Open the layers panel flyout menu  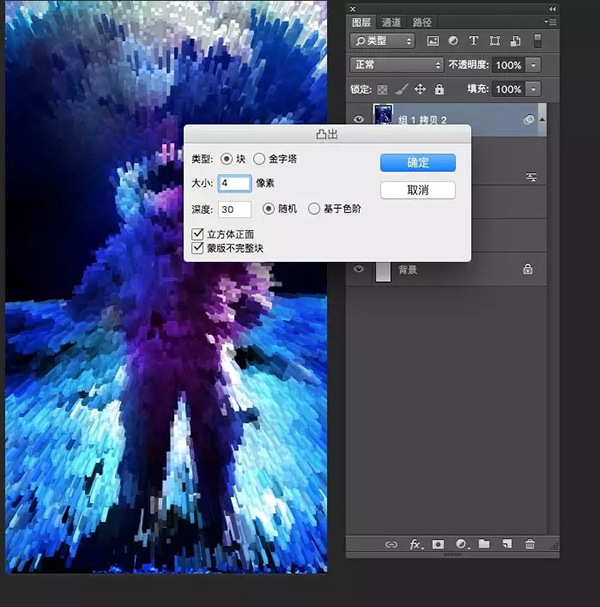pyautogui.click(x=550, y=22)
